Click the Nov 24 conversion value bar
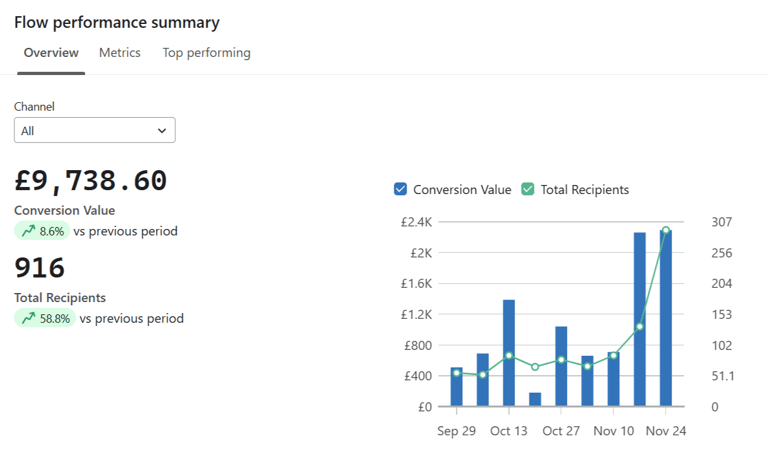 [x=666, y=318]
